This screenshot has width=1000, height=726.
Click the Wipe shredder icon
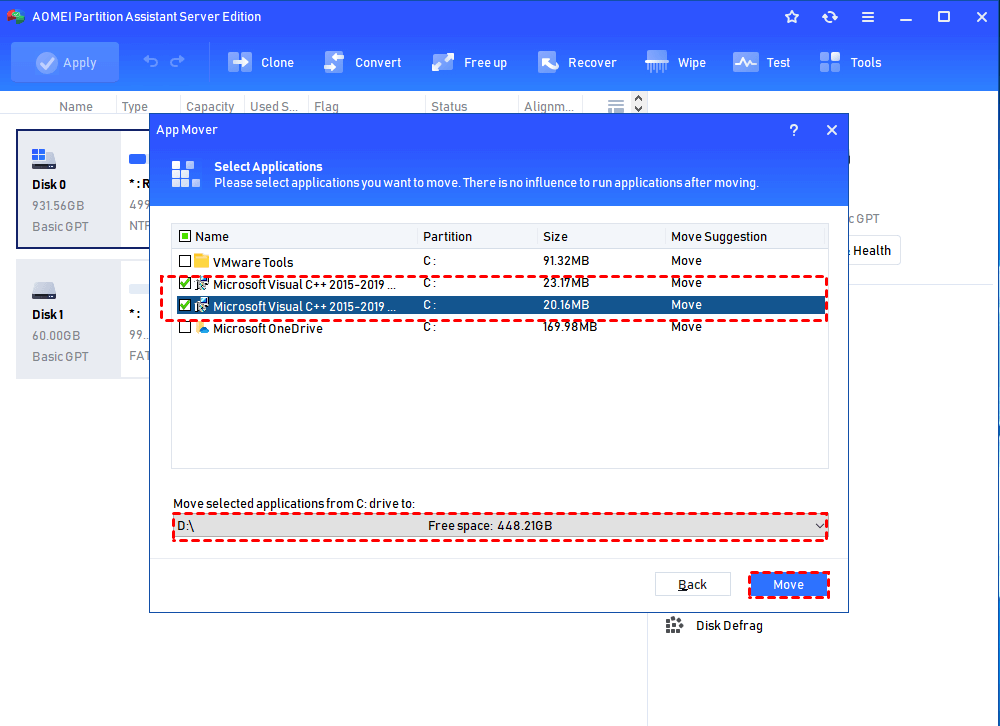point(656,63)
